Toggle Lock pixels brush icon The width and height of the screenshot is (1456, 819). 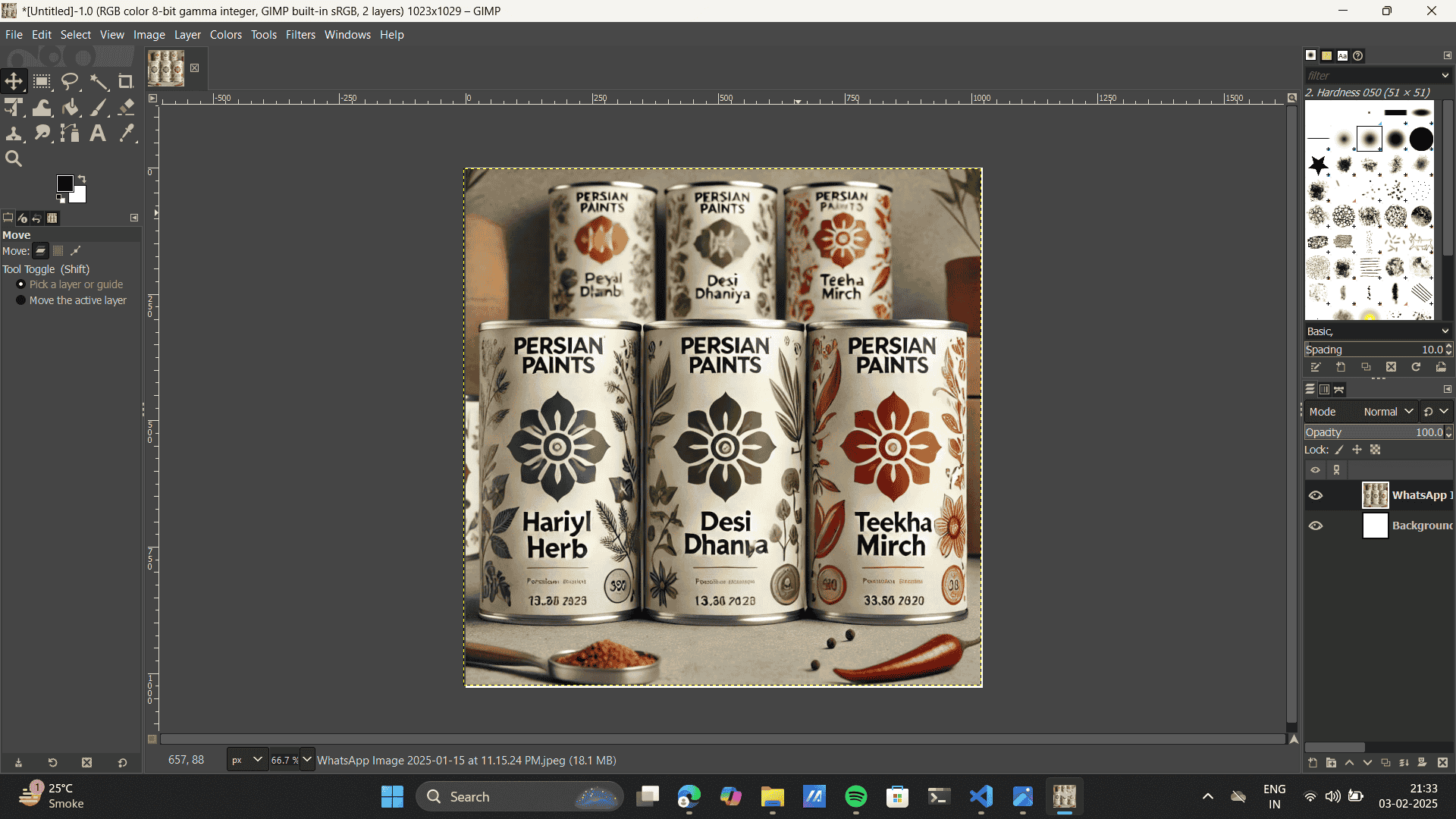click(x=1339, y=450)
